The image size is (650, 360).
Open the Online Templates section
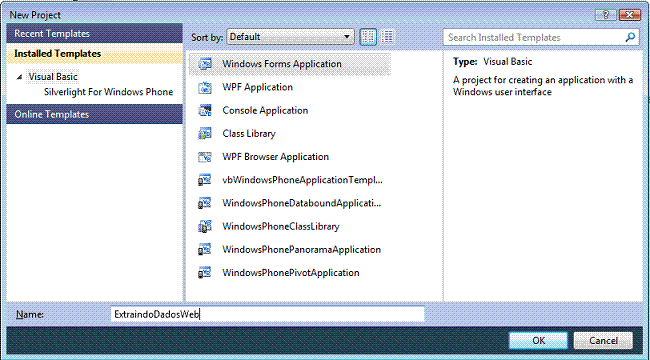click(x=95, y=114)
